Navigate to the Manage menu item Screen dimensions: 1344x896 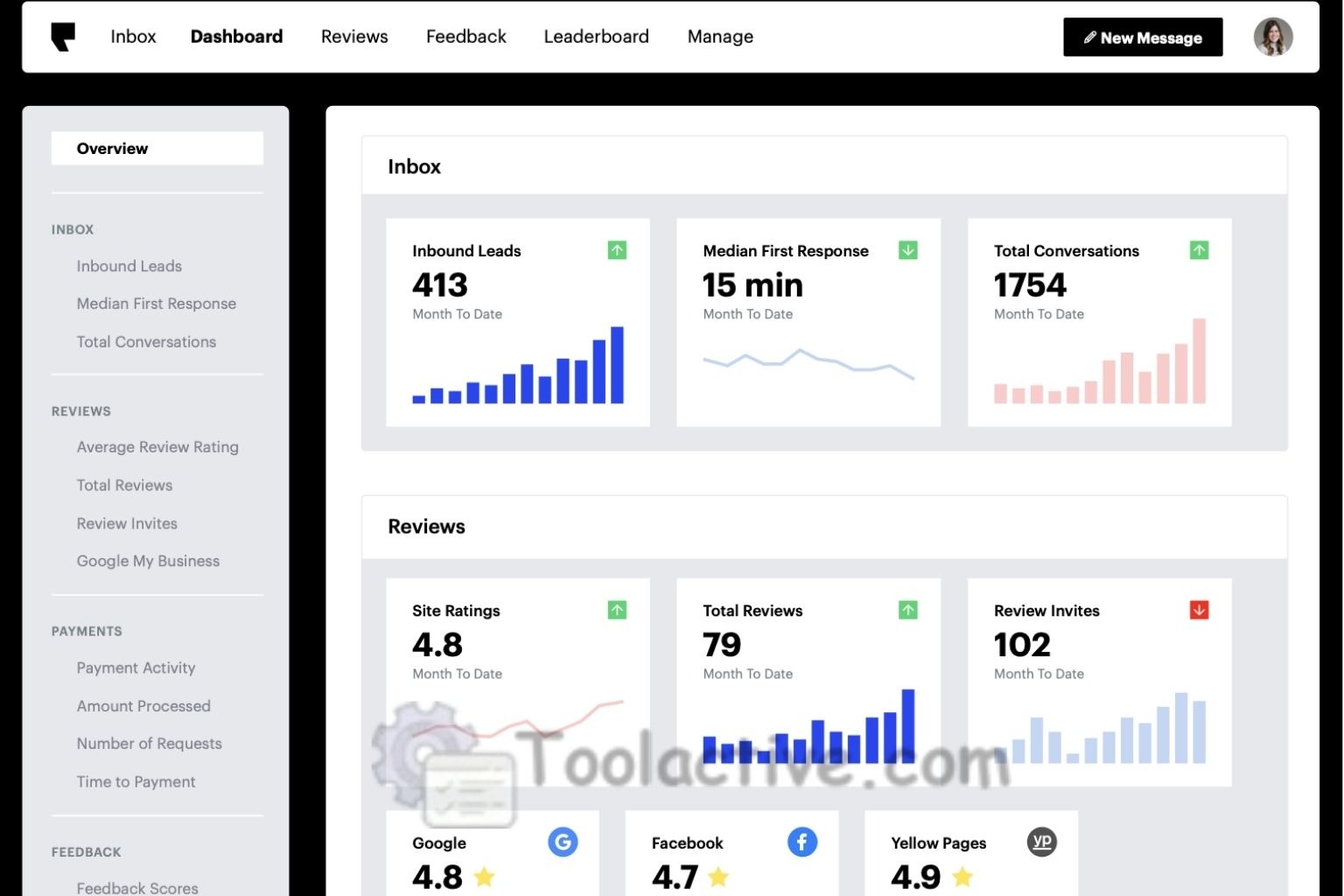[719, 36]
